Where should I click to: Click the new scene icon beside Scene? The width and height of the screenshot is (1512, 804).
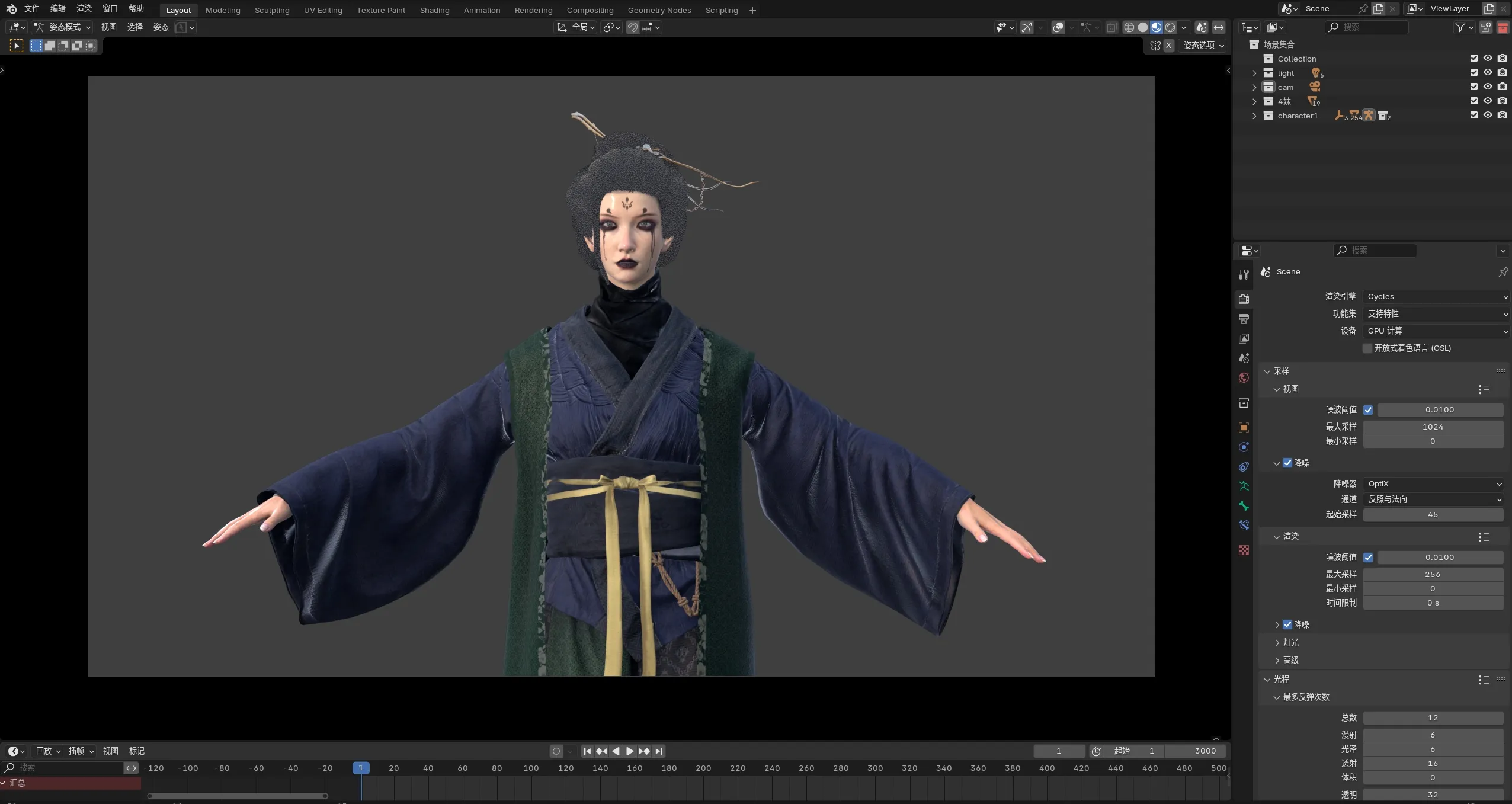[x=1379, y=9]
